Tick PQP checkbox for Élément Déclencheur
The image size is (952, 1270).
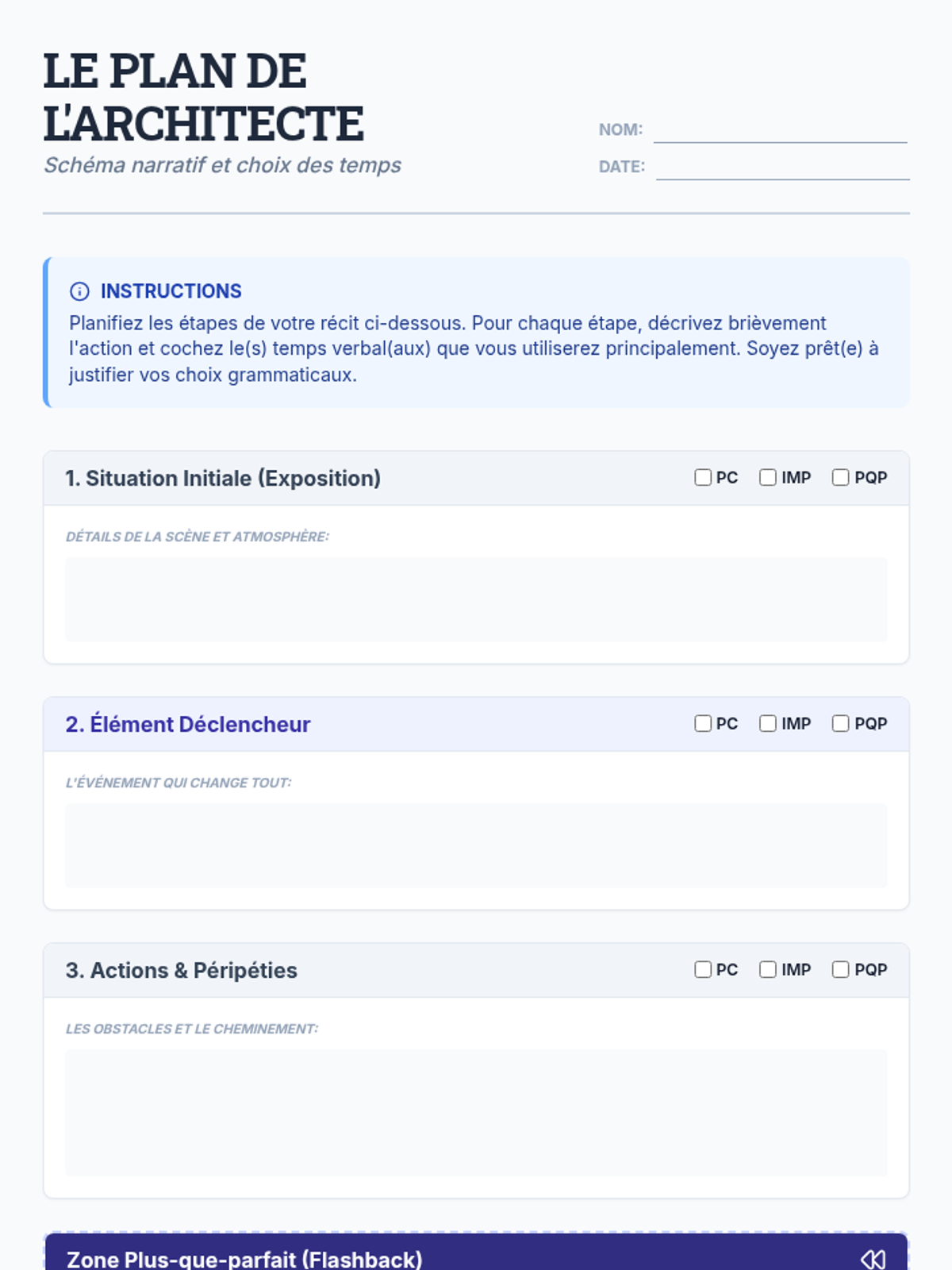pos(841,723)
